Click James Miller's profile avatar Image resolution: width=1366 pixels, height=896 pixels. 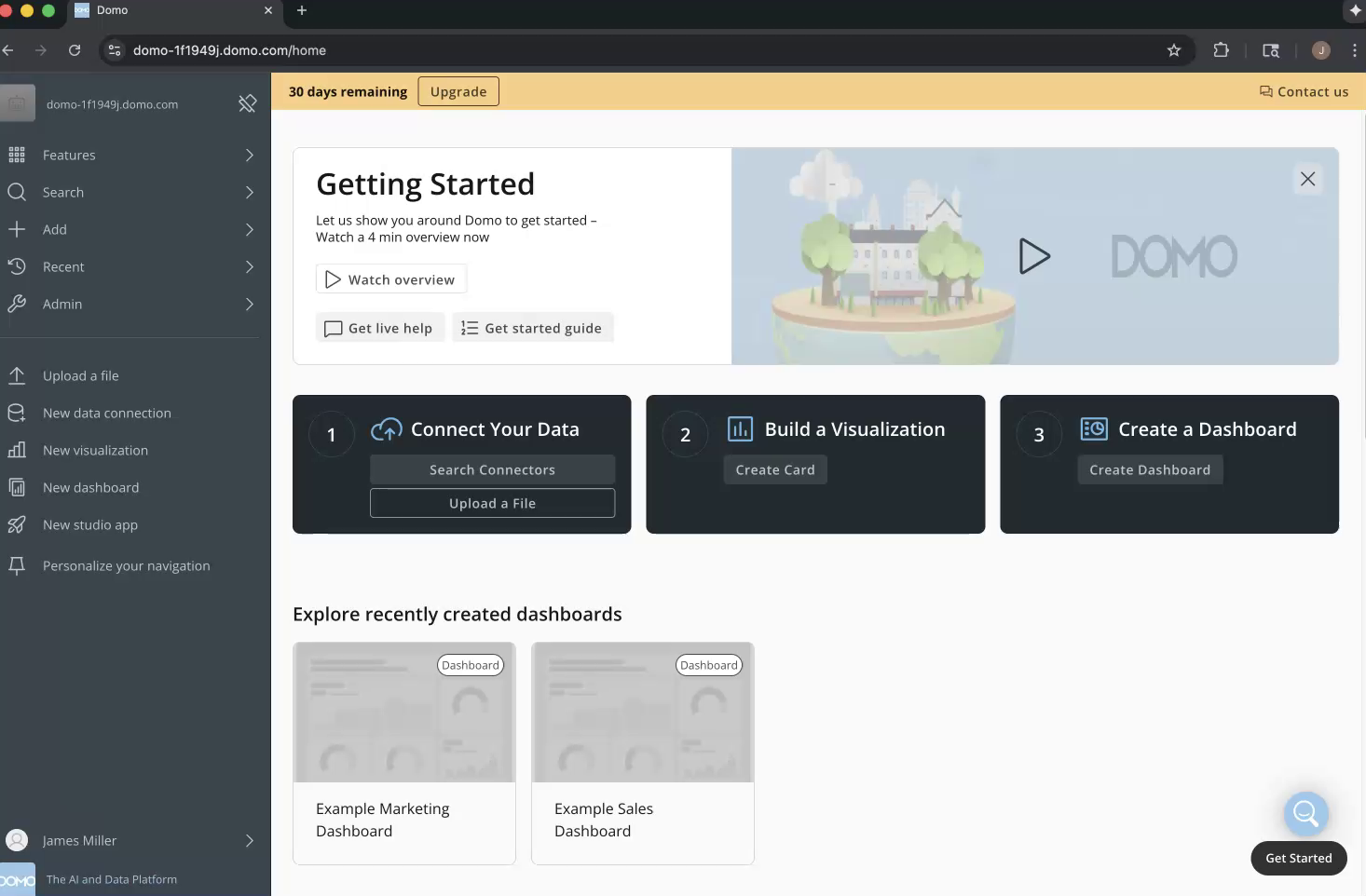(x=17, y=840)
